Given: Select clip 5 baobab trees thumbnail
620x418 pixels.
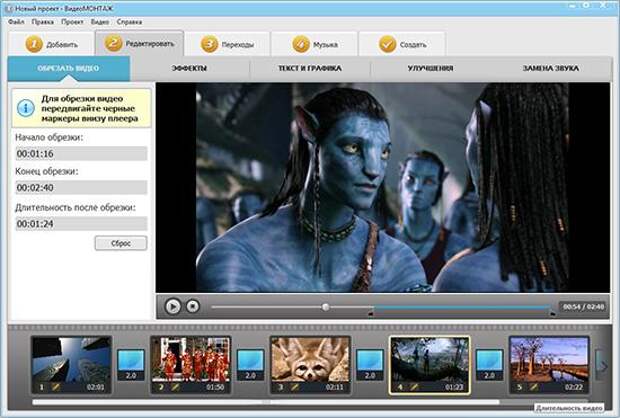Looking at the screenshot, I should pyautogui.click(x=549, y=365).
